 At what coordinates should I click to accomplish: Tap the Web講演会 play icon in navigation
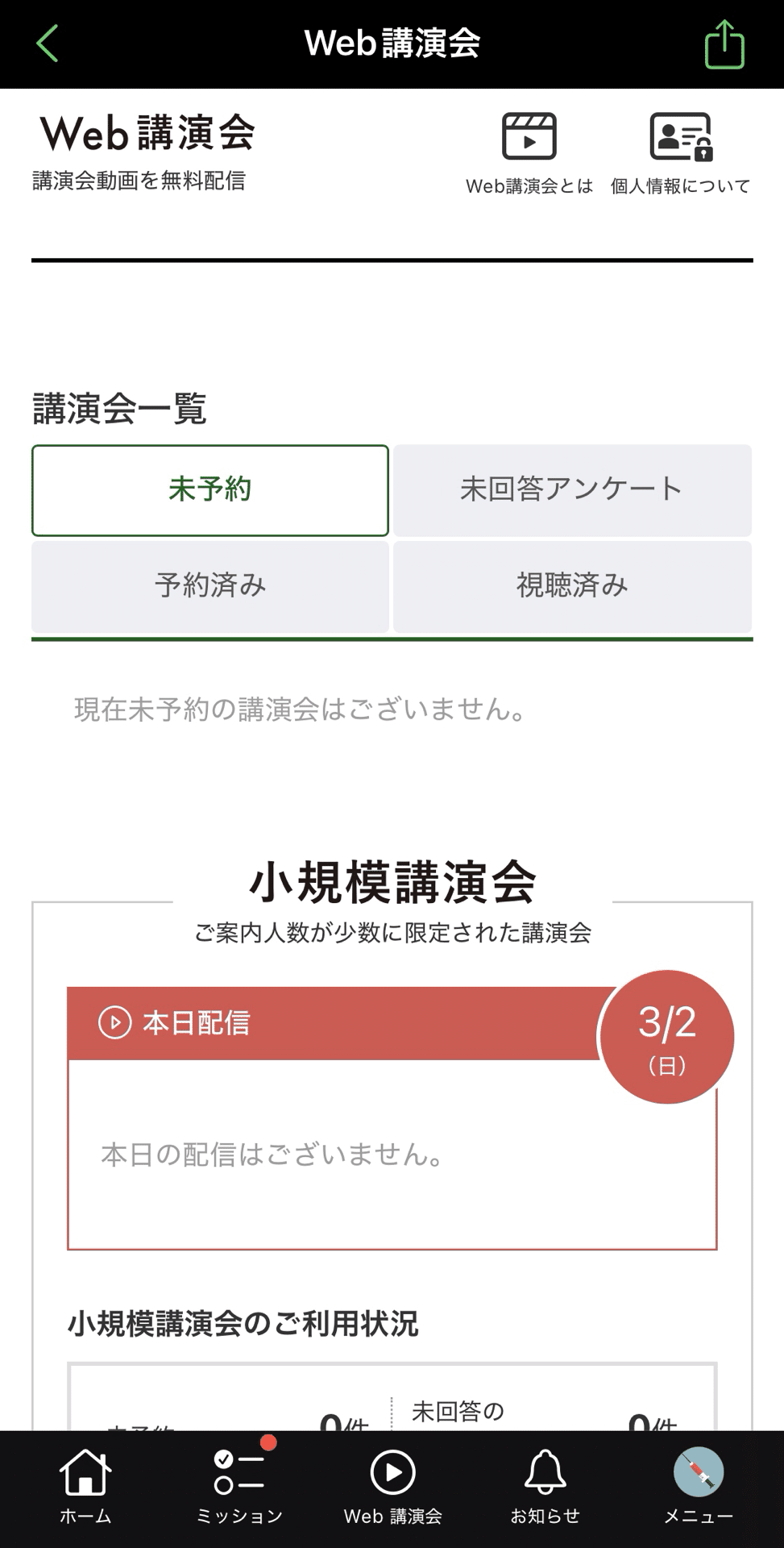pyautogui.click(x=392, y=1483)
